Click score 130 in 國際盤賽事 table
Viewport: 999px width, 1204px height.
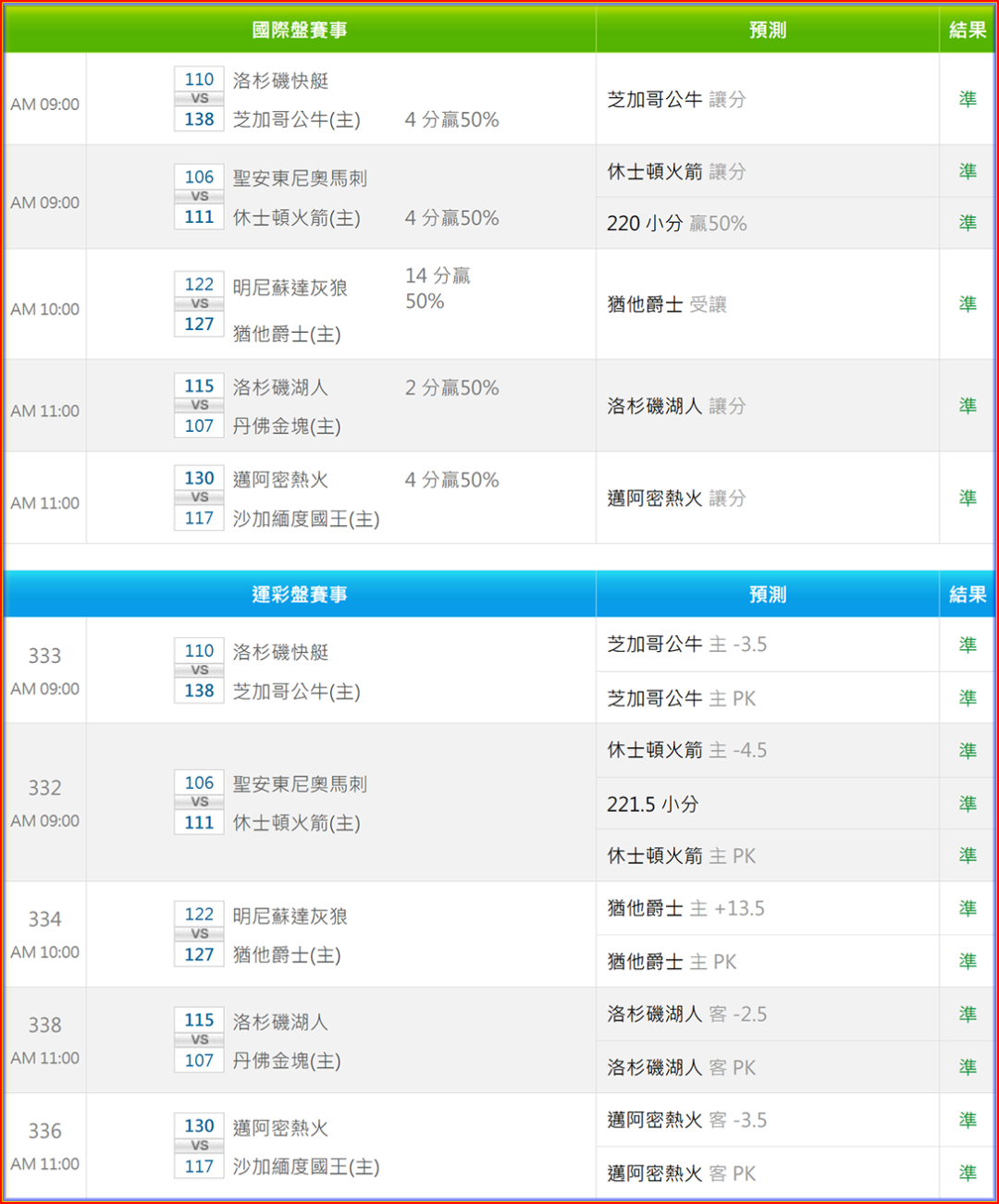pyautogui.click(x=199, y=478)
